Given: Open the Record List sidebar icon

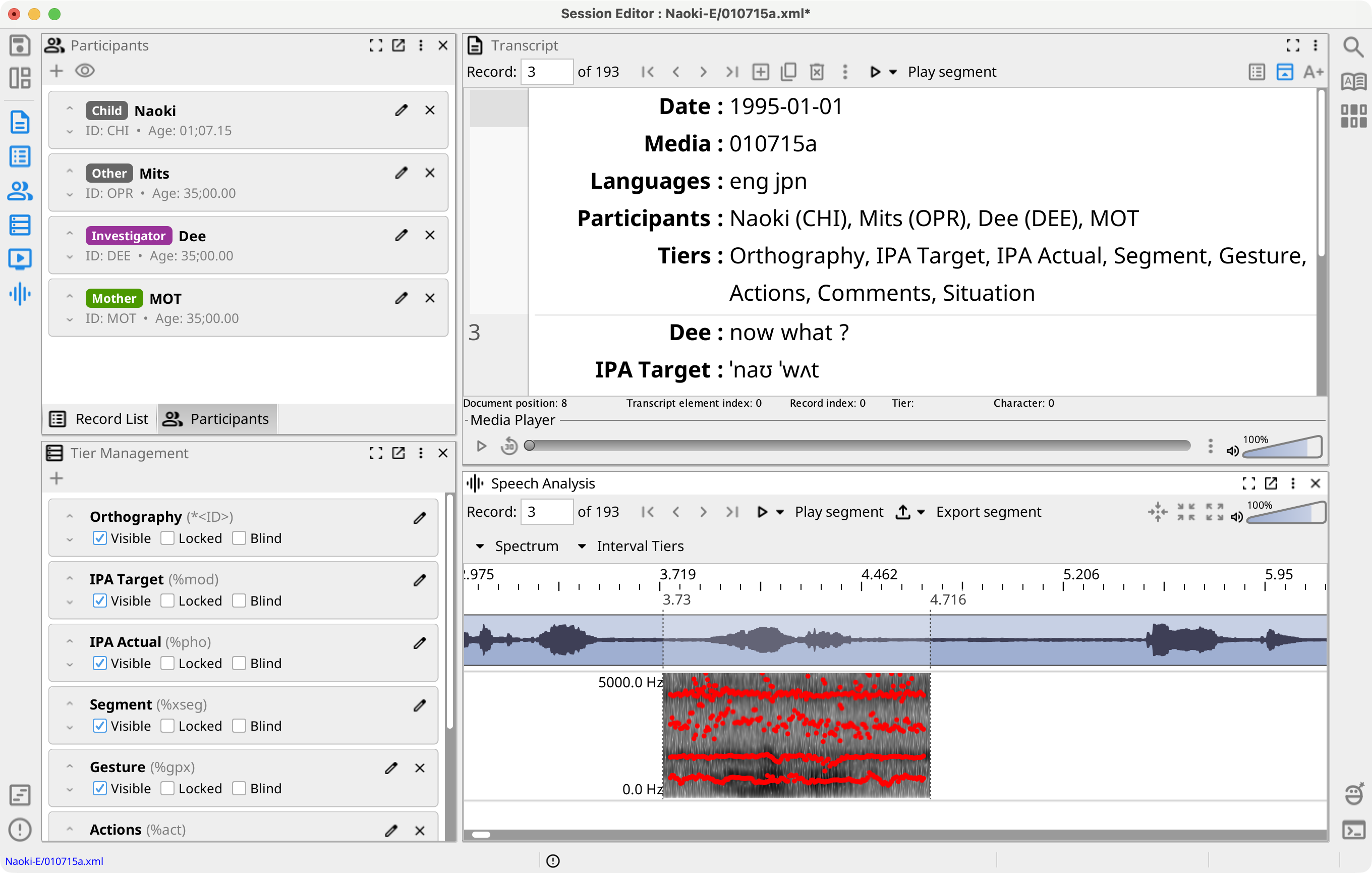Looking at the screenshot, I should coord(20,157).
